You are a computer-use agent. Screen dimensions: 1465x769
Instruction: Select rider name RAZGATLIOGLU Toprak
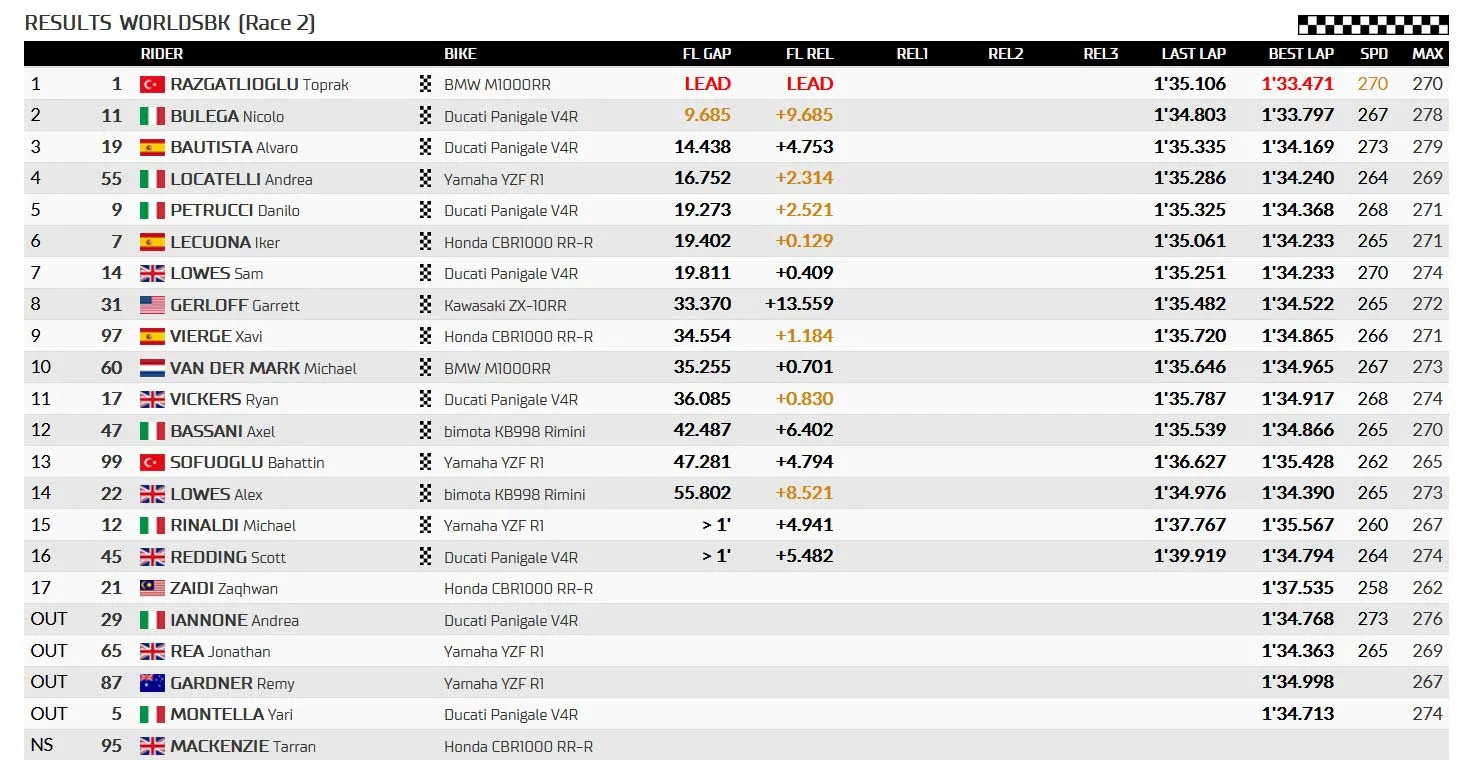click(260, 85)
